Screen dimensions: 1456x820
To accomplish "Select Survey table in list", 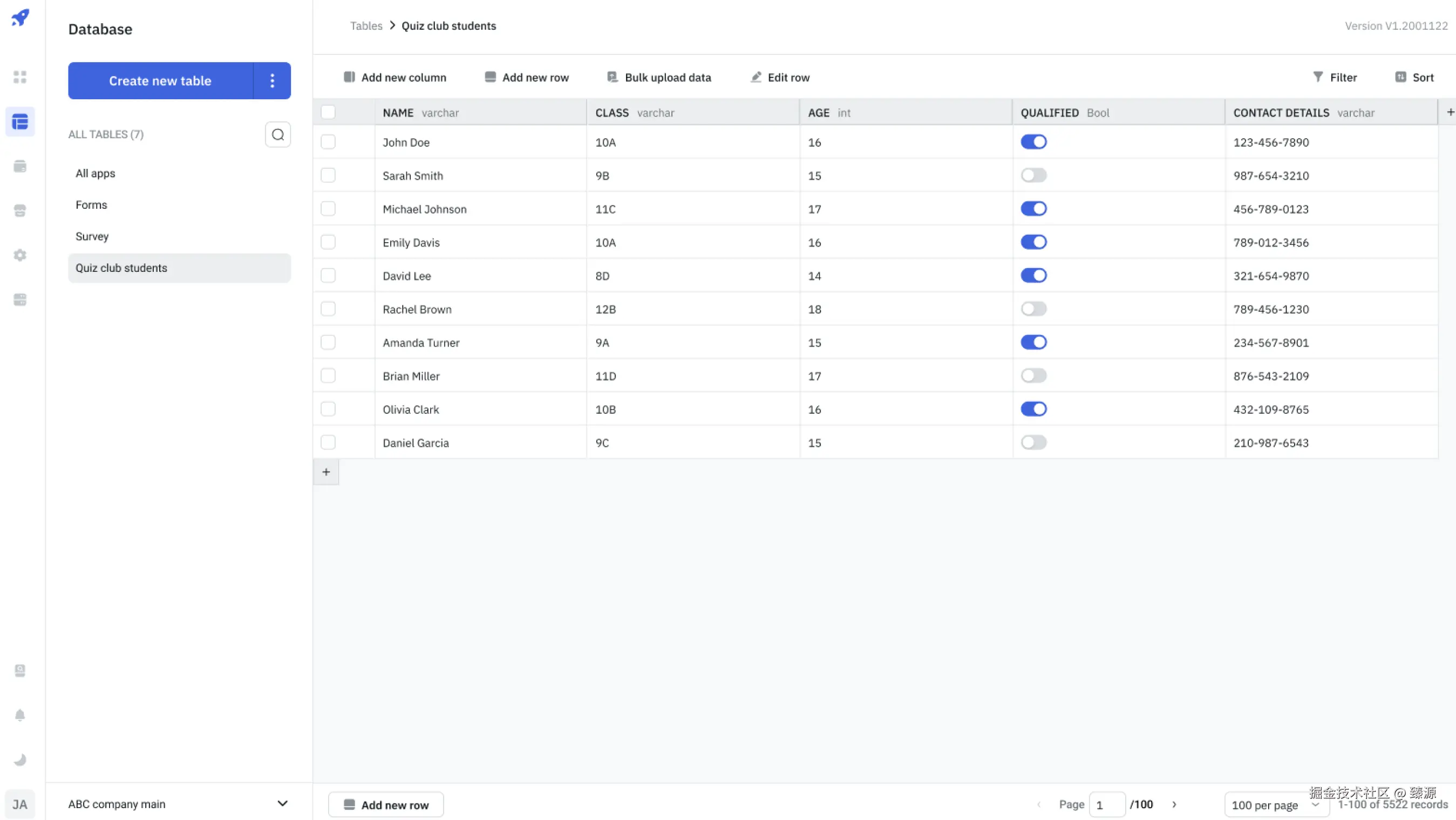I will coord(92,236).
